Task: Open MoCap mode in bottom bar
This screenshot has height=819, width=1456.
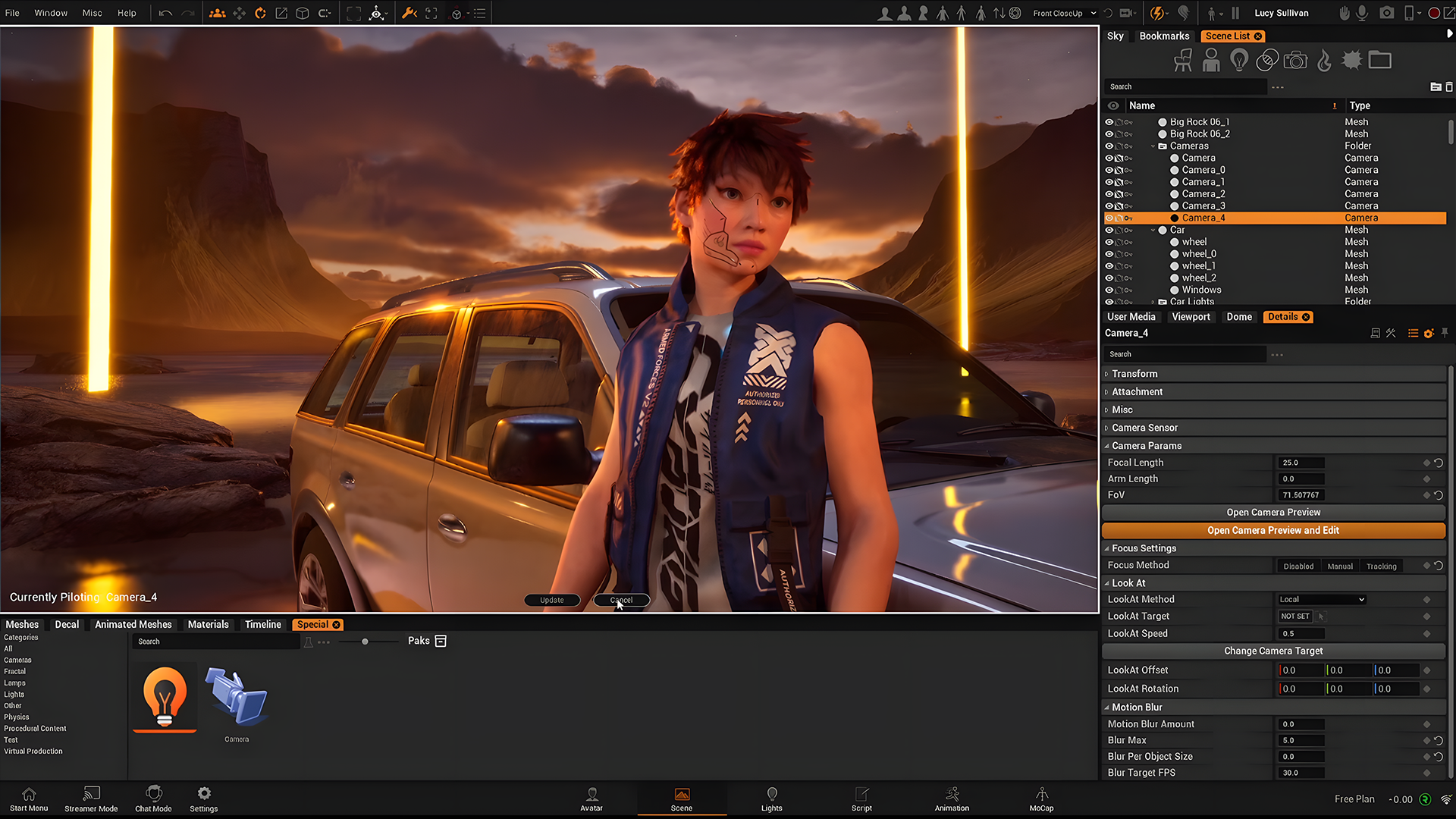Action: point(1041,799)
